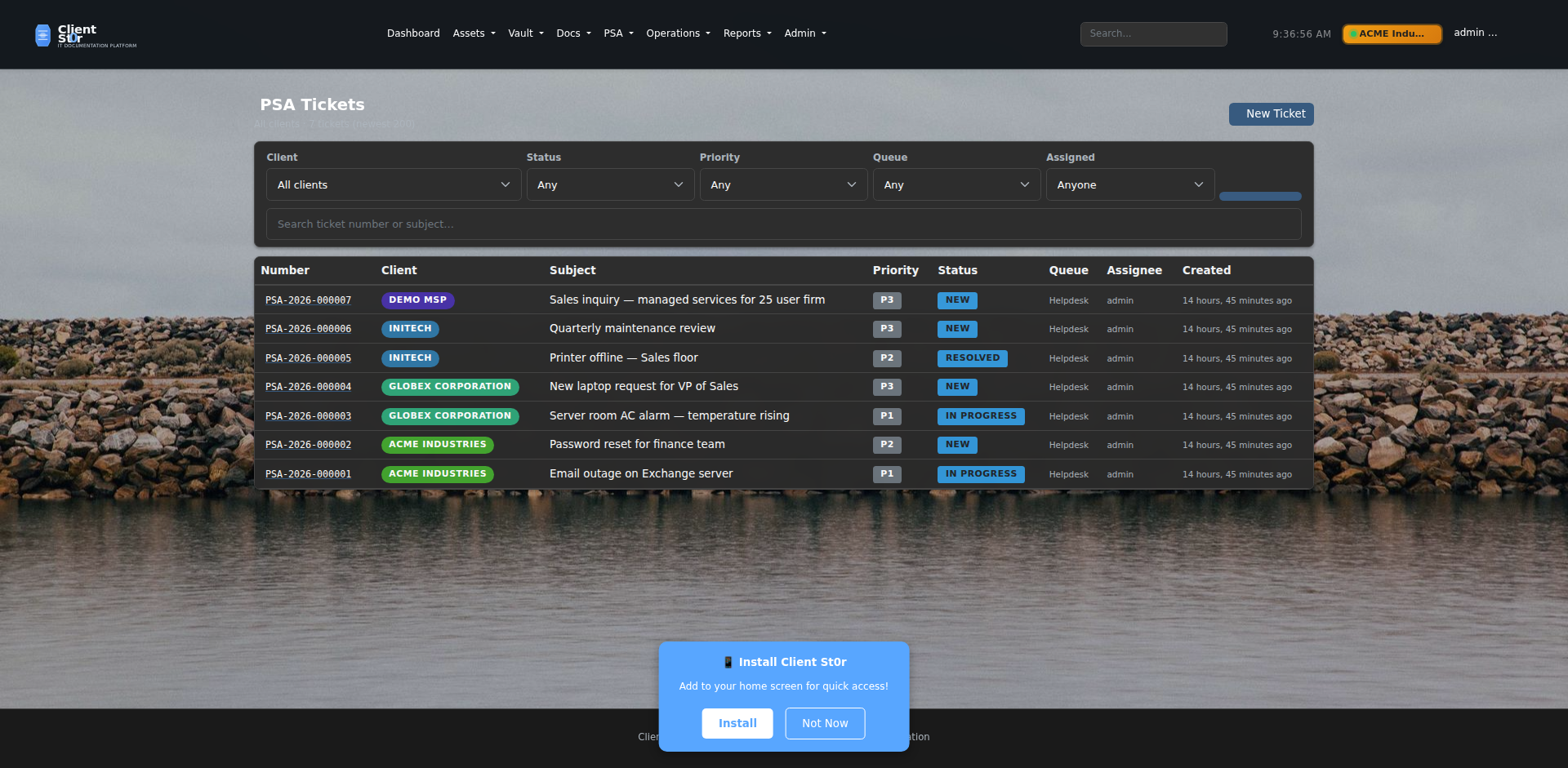Image resolution: width=1568 pixels, height=768 pixels.
Task: Open ticket PSA-2026-000004
Action: point(308,387)
